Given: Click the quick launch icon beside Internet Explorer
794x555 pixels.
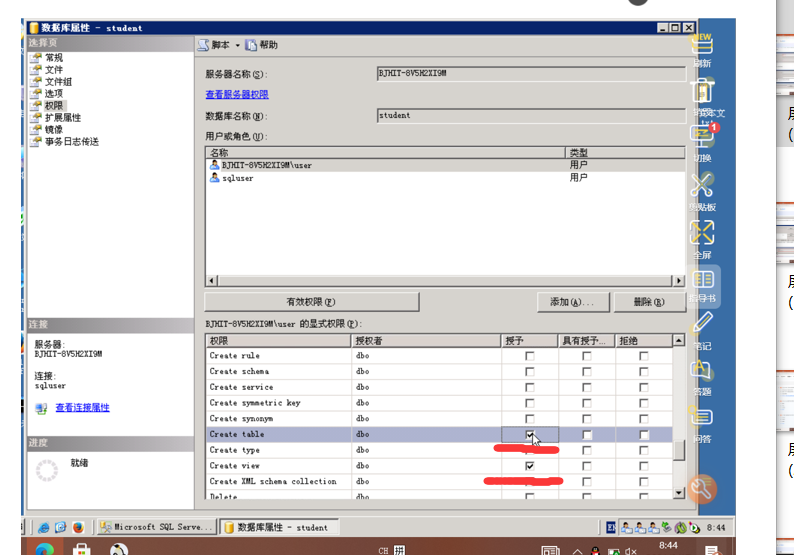Looking at the screenshot, I should pyautogui.click(x=61, y=528).
